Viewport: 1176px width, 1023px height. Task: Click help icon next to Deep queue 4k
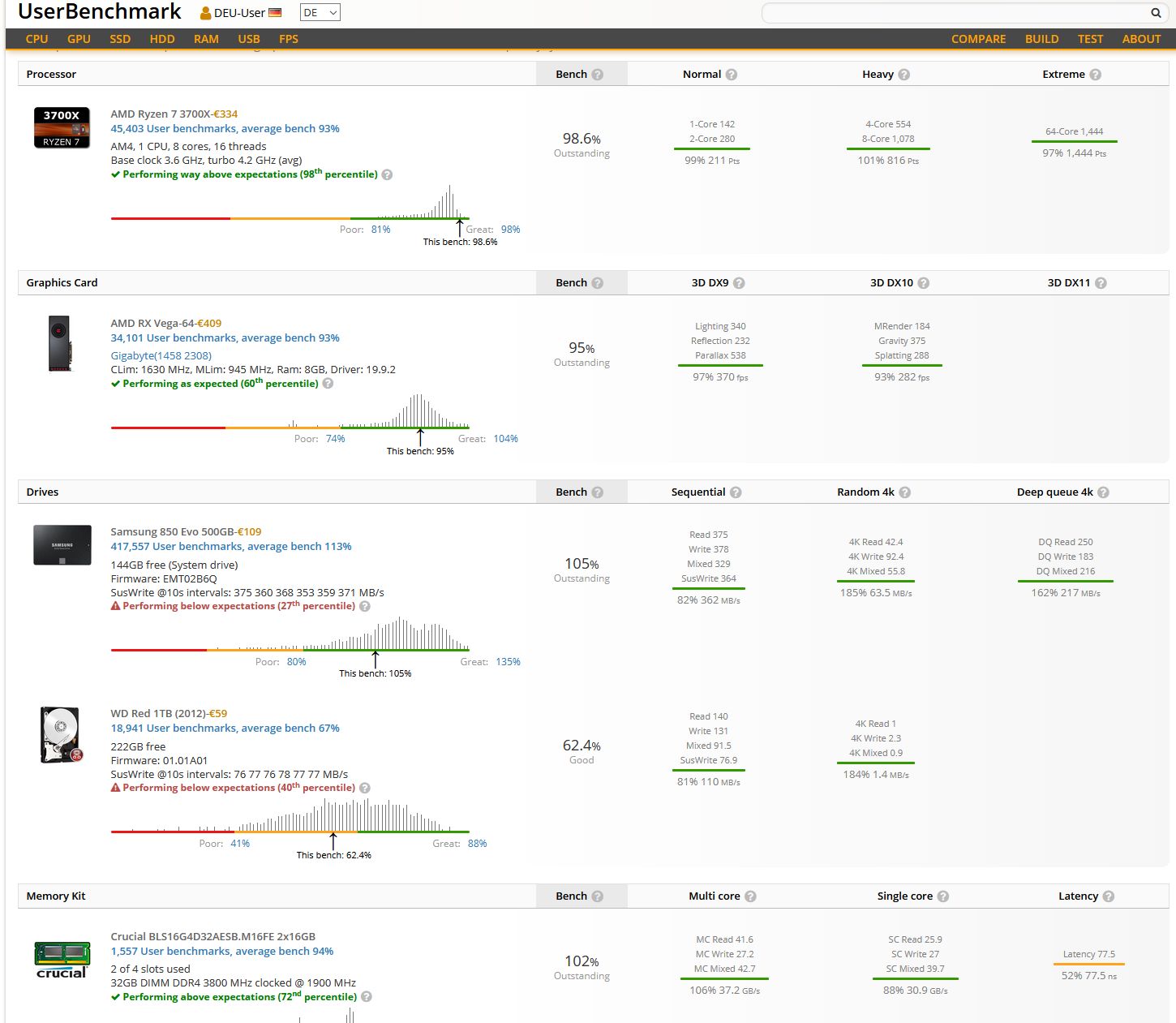pyautogui.click(x=1104, y=492)
